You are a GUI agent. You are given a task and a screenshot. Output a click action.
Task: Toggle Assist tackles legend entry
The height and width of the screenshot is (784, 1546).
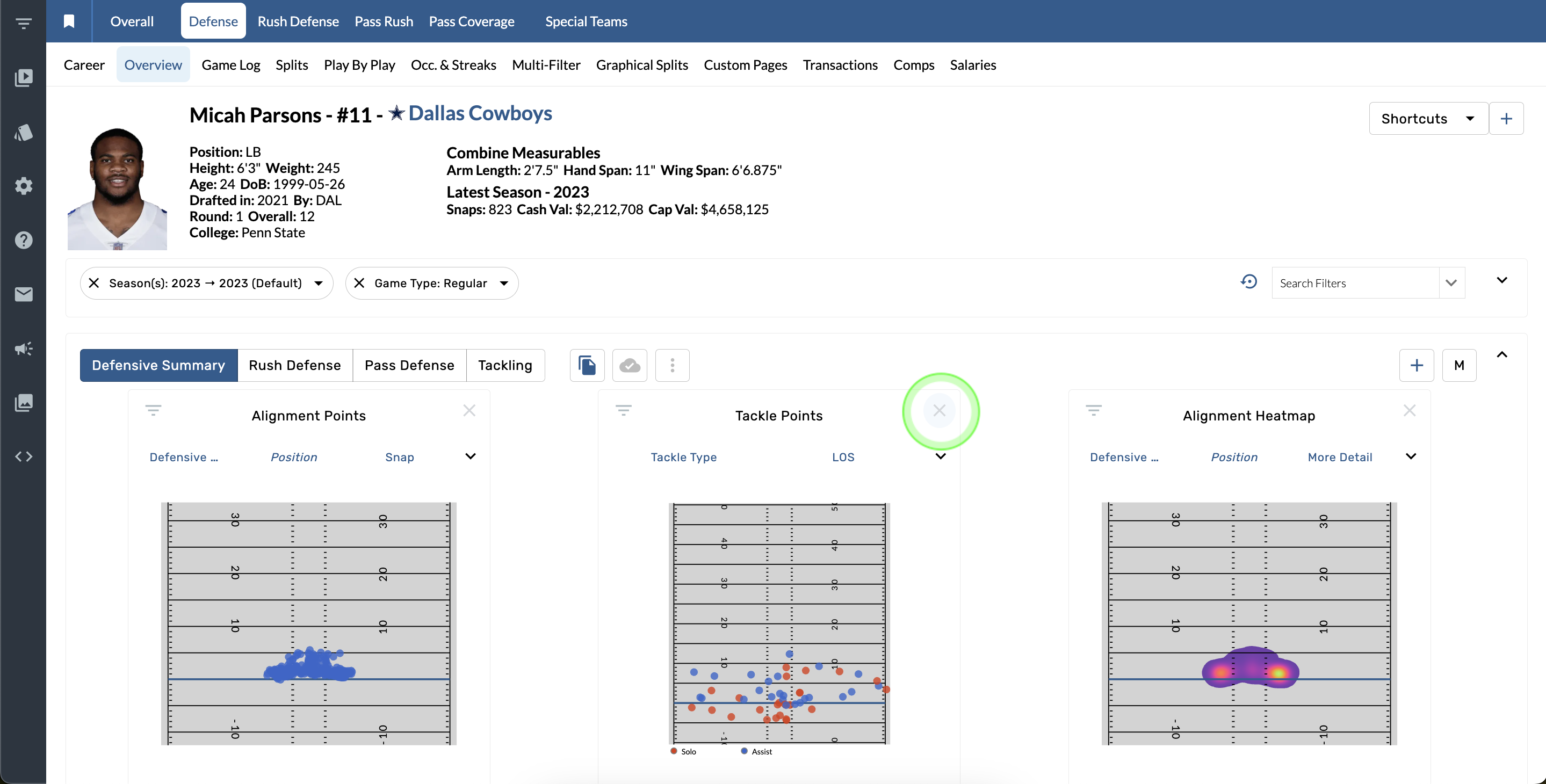tap(756, 751)
